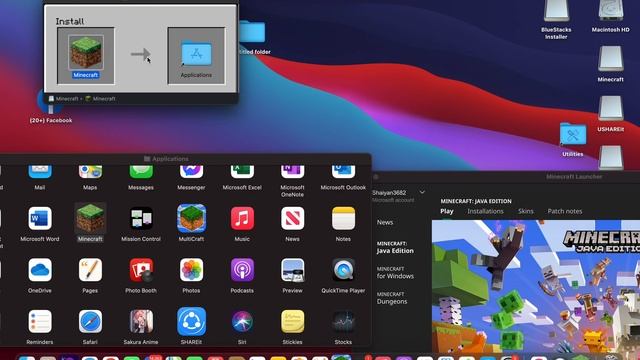Open Microsoft OneNote in Applications

(292, 171)
